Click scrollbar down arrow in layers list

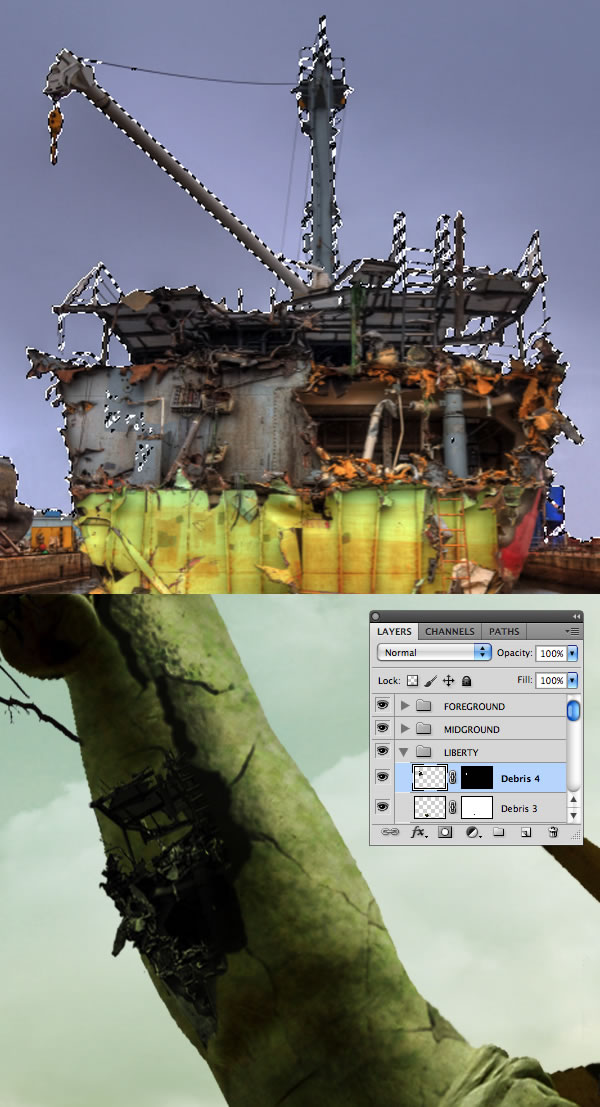point(574,815)
